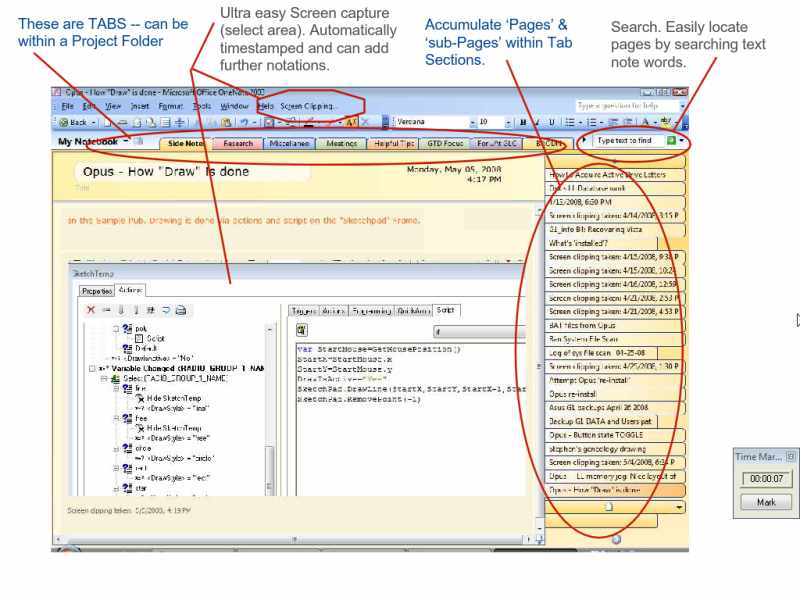This screenshot has height=600, width=800.
Task: Click the 00:00:07 time display in Time Marker
Action: (x=766, y=479)
